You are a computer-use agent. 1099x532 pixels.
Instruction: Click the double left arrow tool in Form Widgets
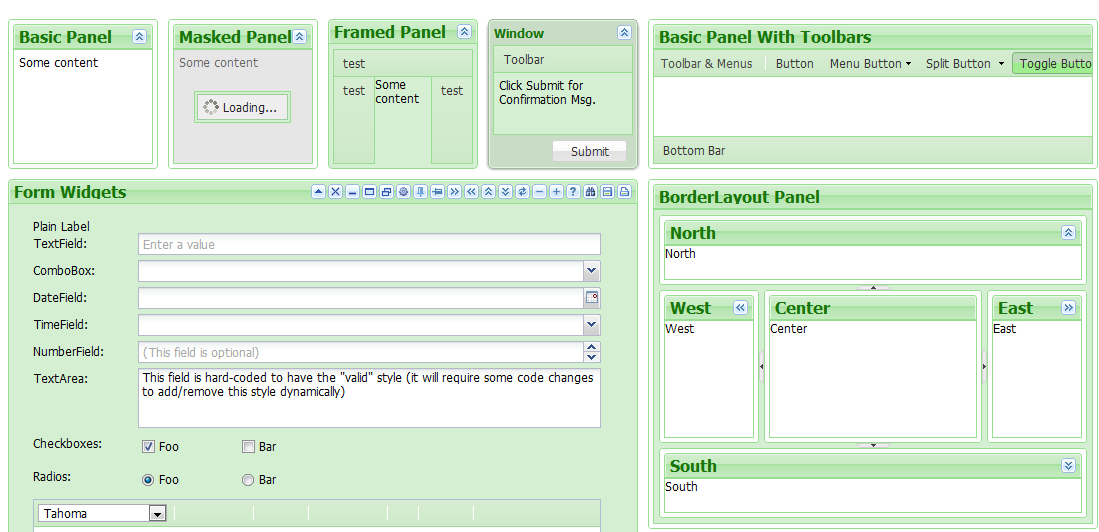[472, 191]
